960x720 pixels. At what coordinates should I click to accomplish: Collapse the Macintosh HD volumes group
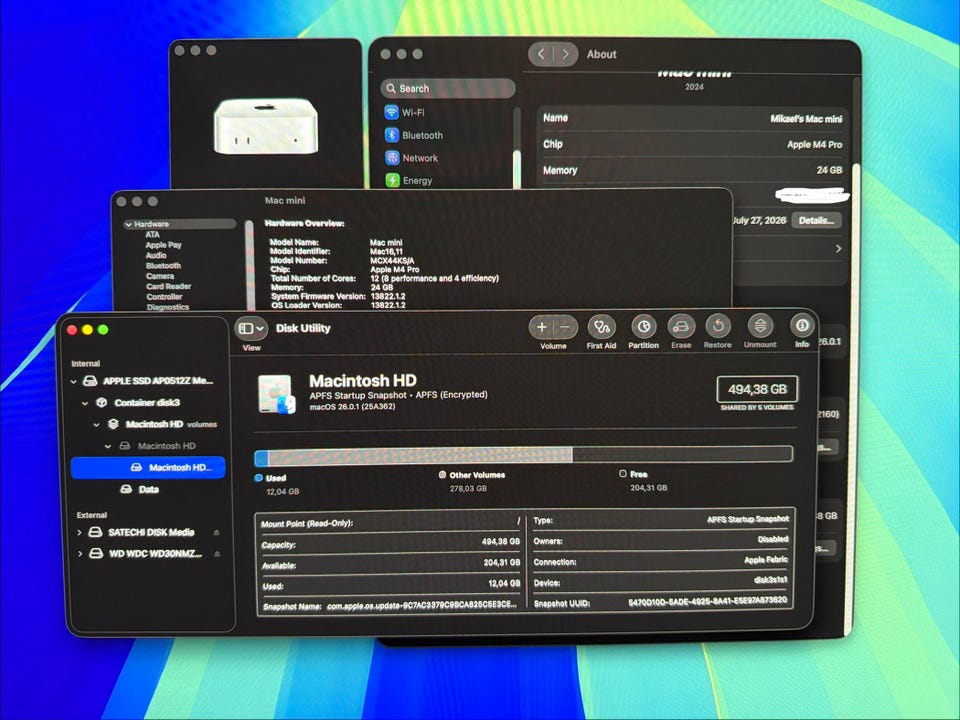click(x=96, y=424)
